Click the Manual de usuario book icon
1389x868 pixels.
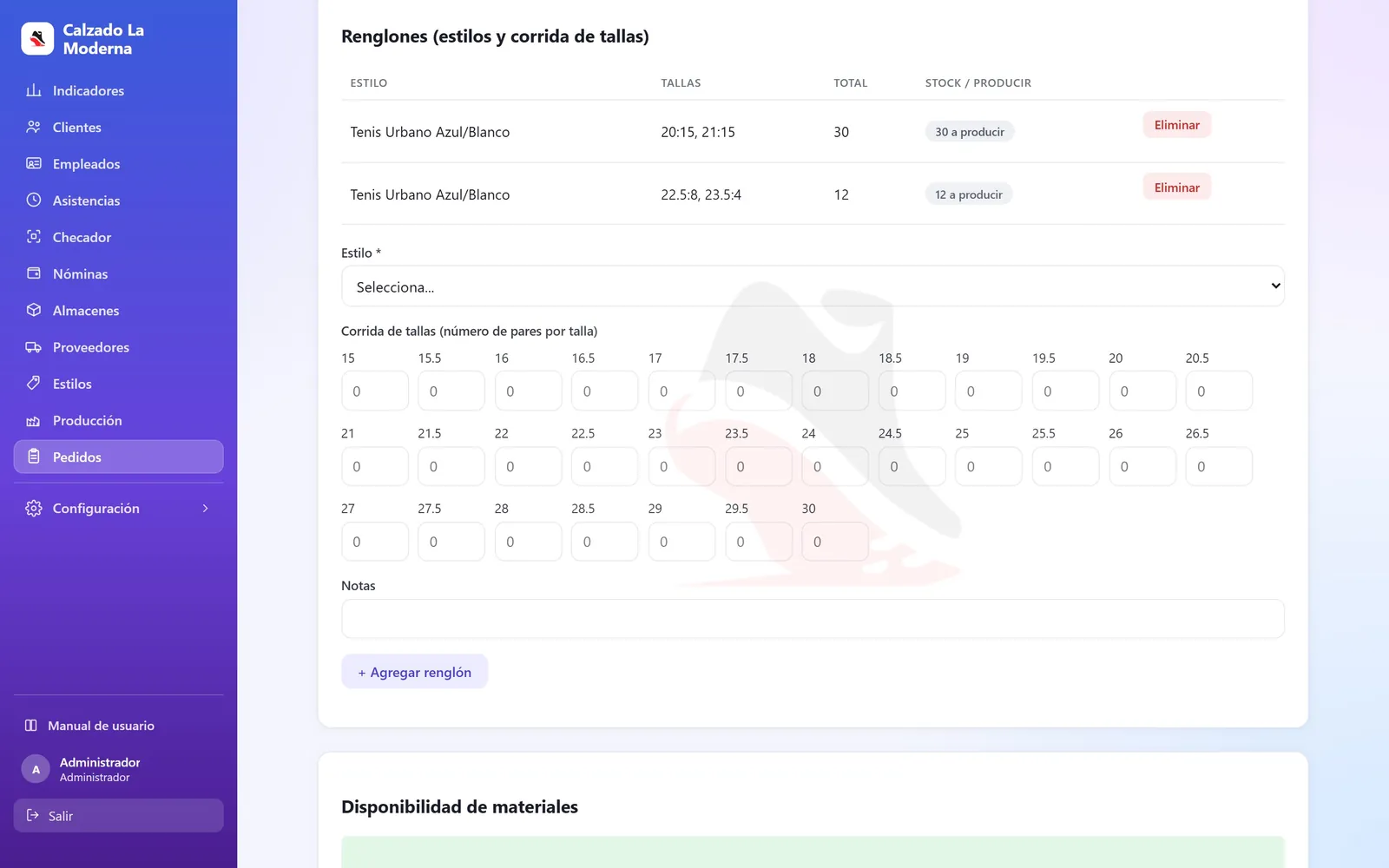coord(31,726)
